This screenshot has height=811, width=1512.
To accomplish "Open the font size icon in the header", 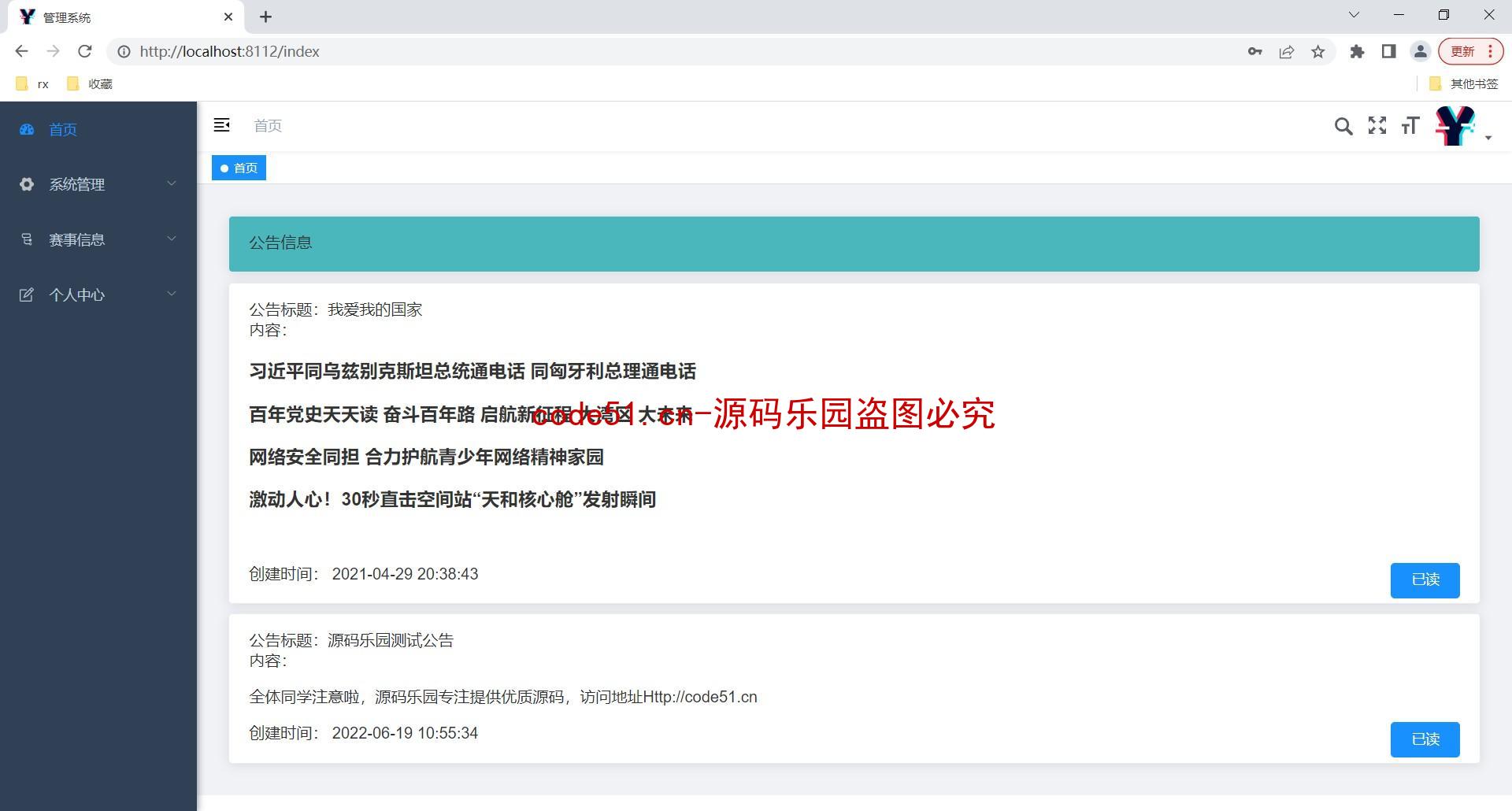I will [1410, 125].
